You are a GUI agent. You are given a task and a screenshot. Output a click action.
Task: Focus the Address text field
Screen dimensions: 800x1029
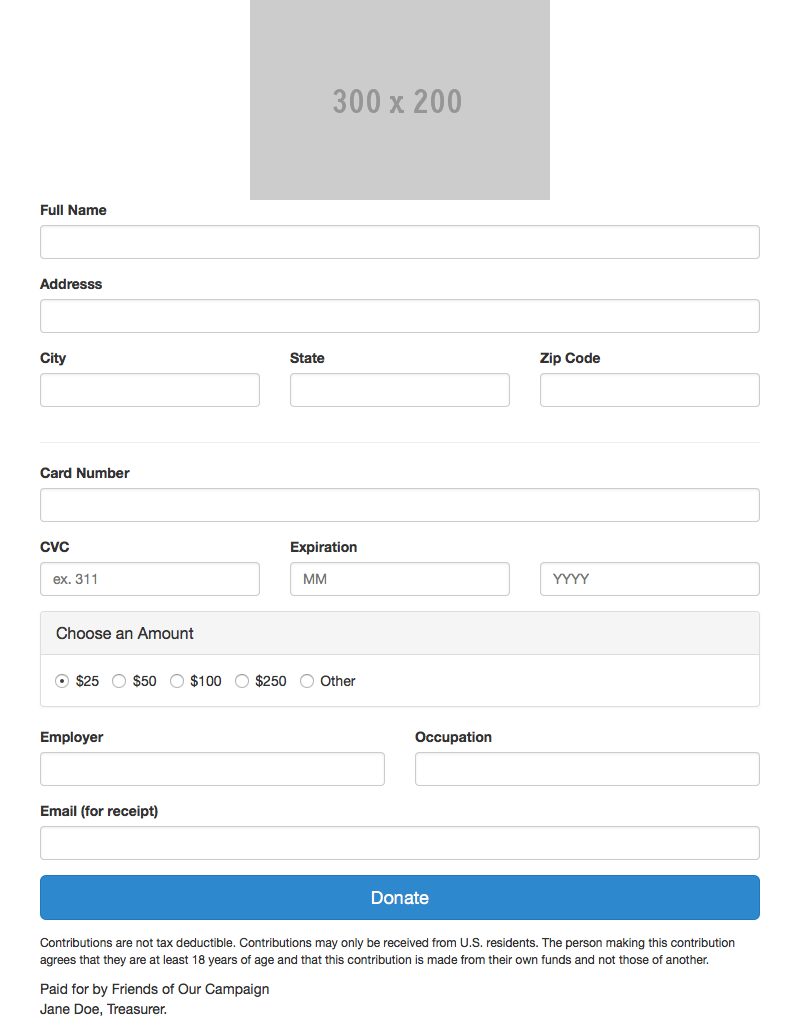click(400, 316)
